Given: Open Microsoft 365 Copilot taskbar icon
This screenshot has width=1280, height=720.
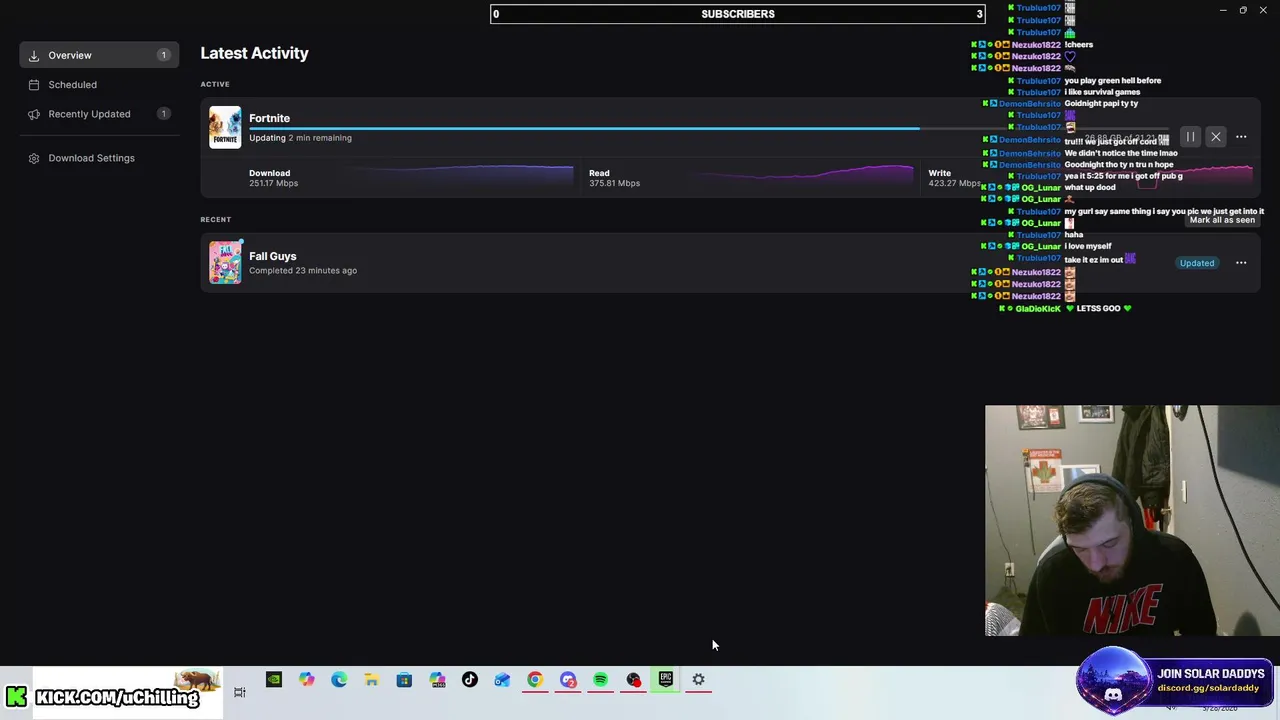Looking at the screenshot, I should pyautogui.click(x=437, y=680).
